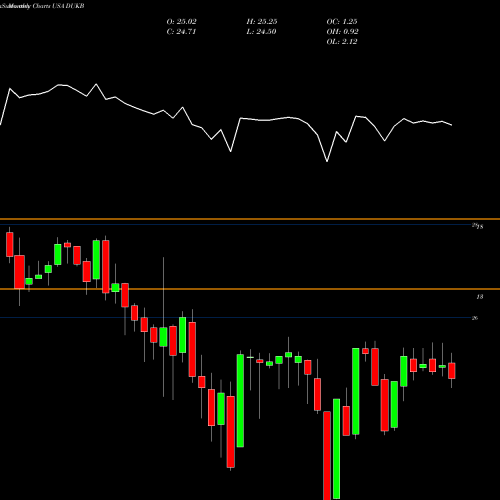Click the "OL: 2.12" readout
Viewport: 500px width, 500px height.
pyautogui.click(x=342, y=42)
